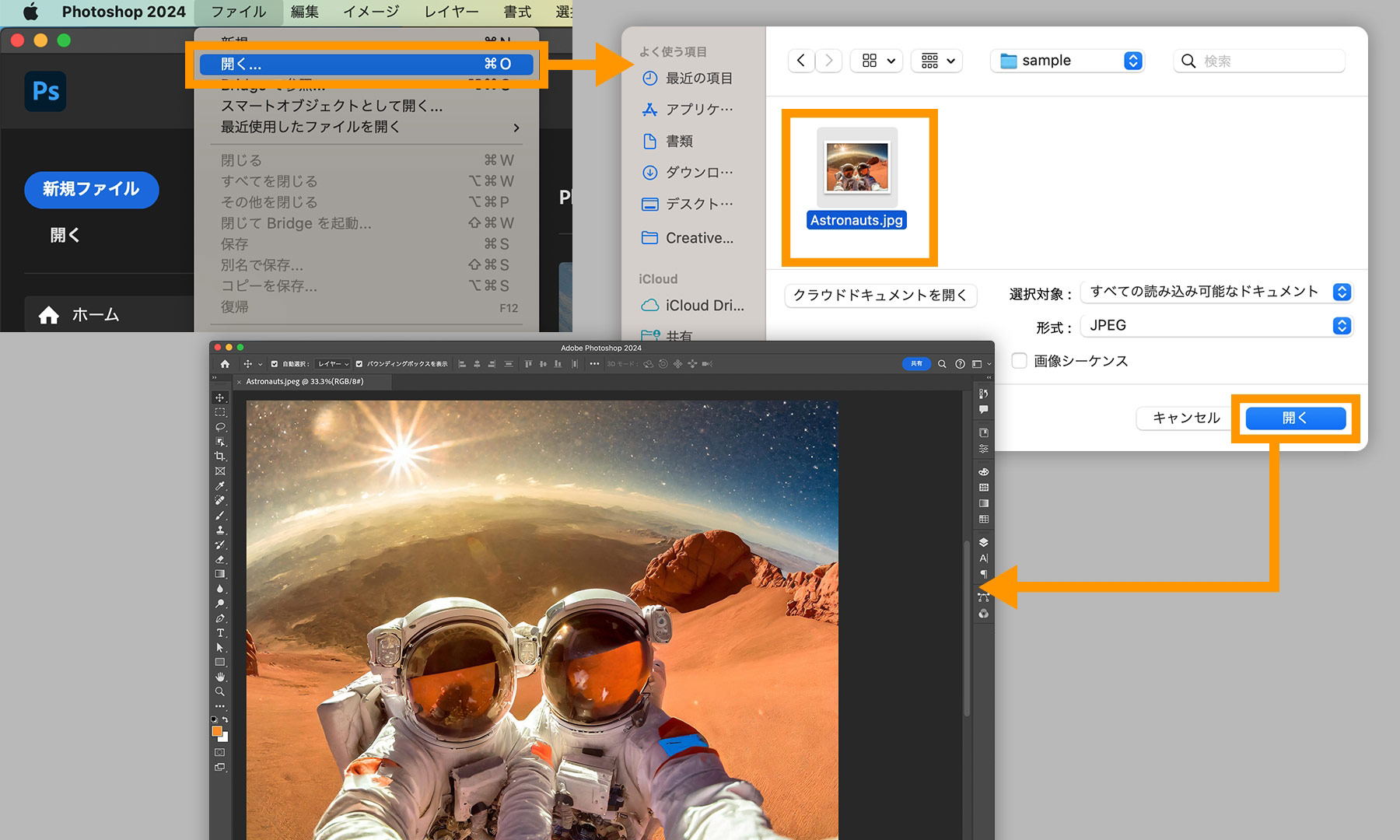Open the Character panel icon
The width and height of the screenshot is (1400, 840).
coord(984,558)
